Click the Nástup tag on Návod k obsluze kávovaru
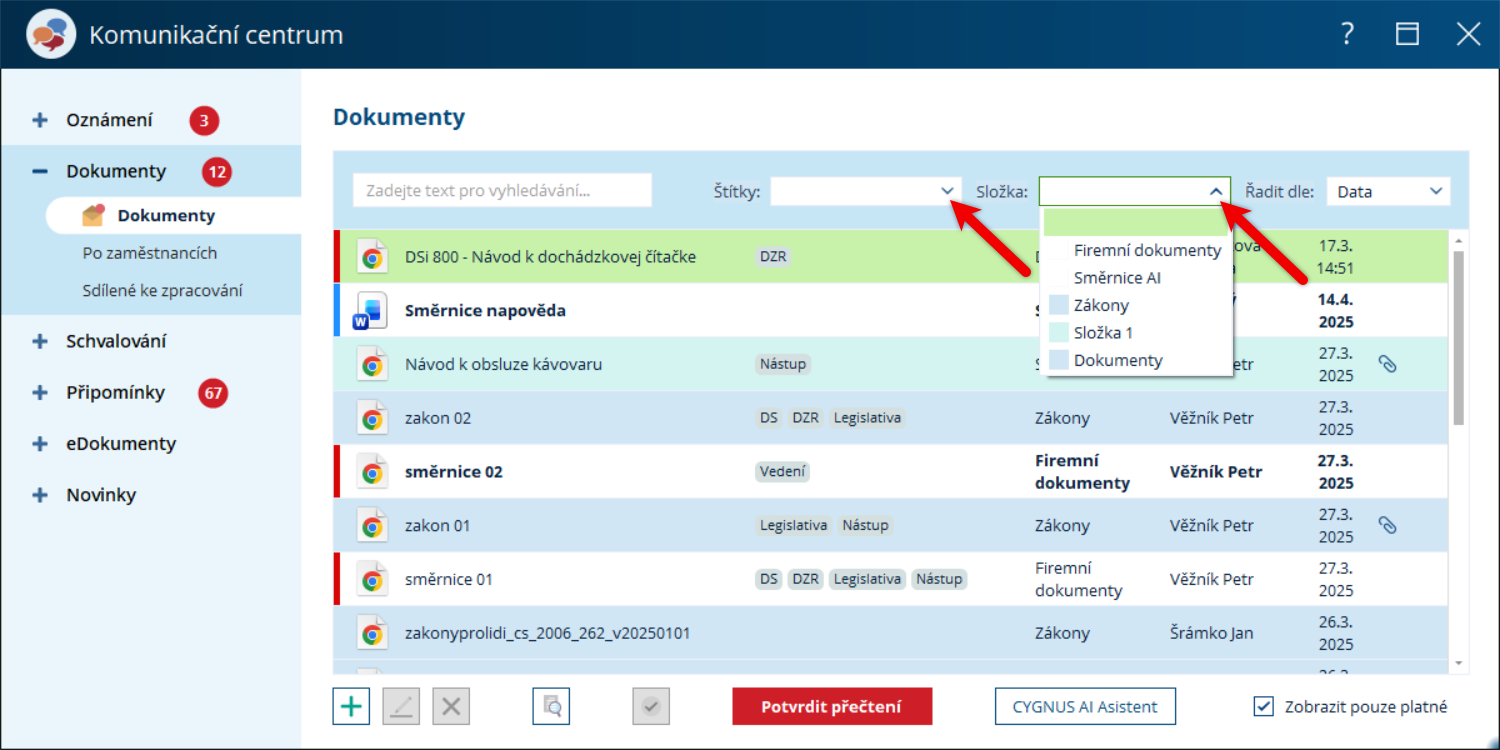The height and width of the screenshot is (750, 1500). 783,364
